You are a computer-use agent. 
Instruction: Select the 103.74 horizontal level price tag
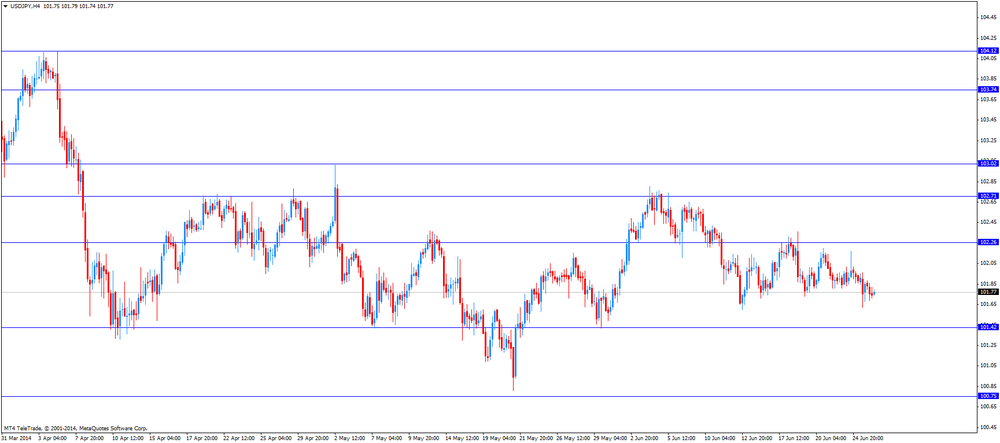988,89
